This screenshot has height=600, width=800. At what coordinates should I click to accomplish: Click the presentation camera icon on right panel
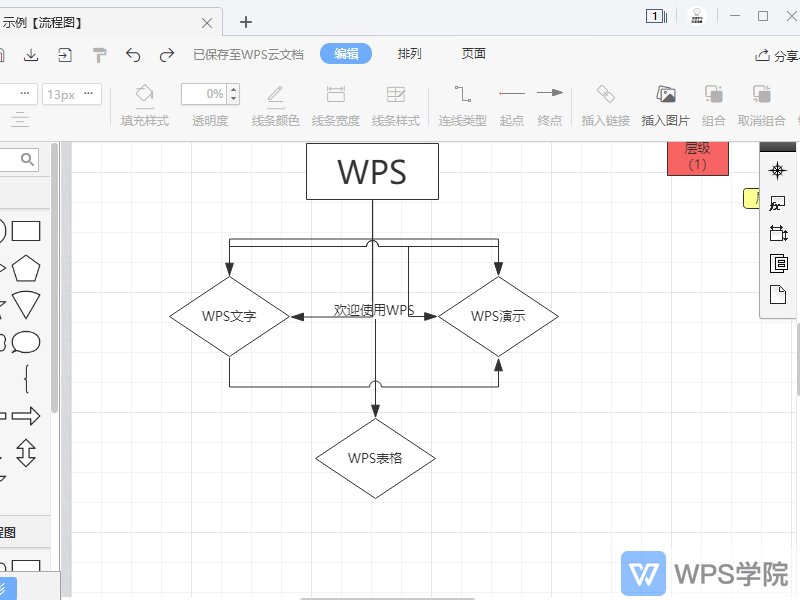click(779, 233)
